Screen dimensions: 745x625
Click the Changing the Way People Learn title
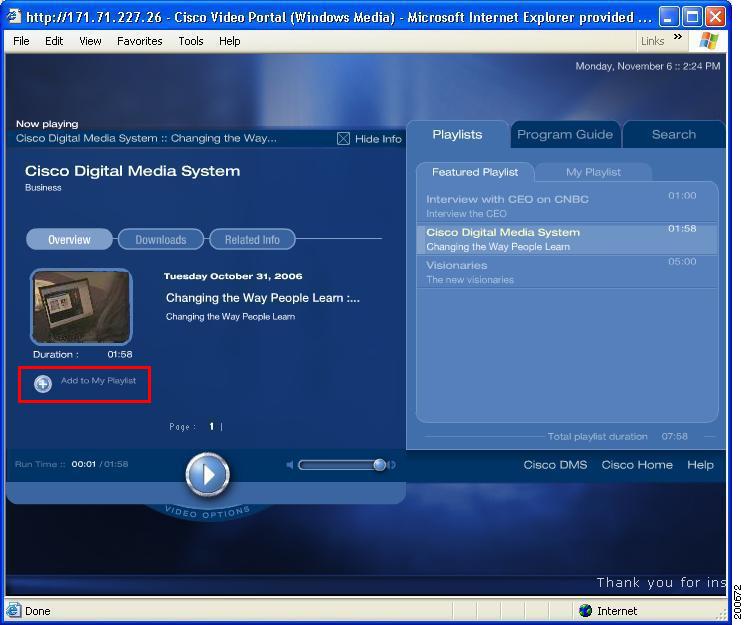tap(262, 298)
